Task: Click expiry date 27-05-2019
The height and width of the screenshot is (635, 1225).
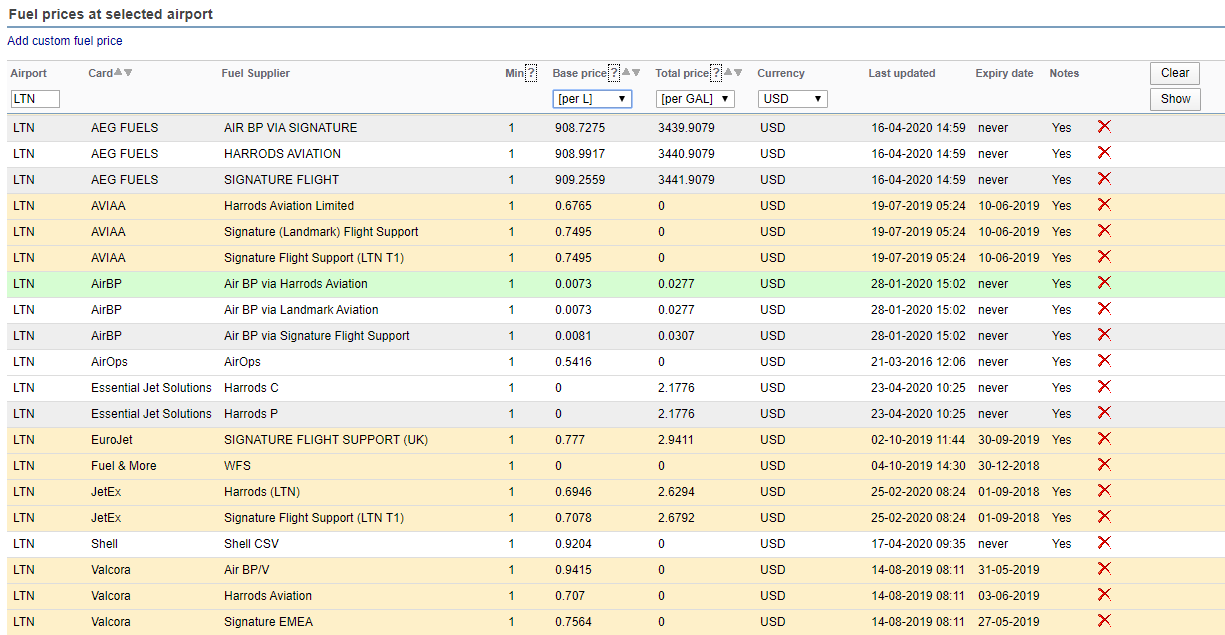Action: (1008, 621)
